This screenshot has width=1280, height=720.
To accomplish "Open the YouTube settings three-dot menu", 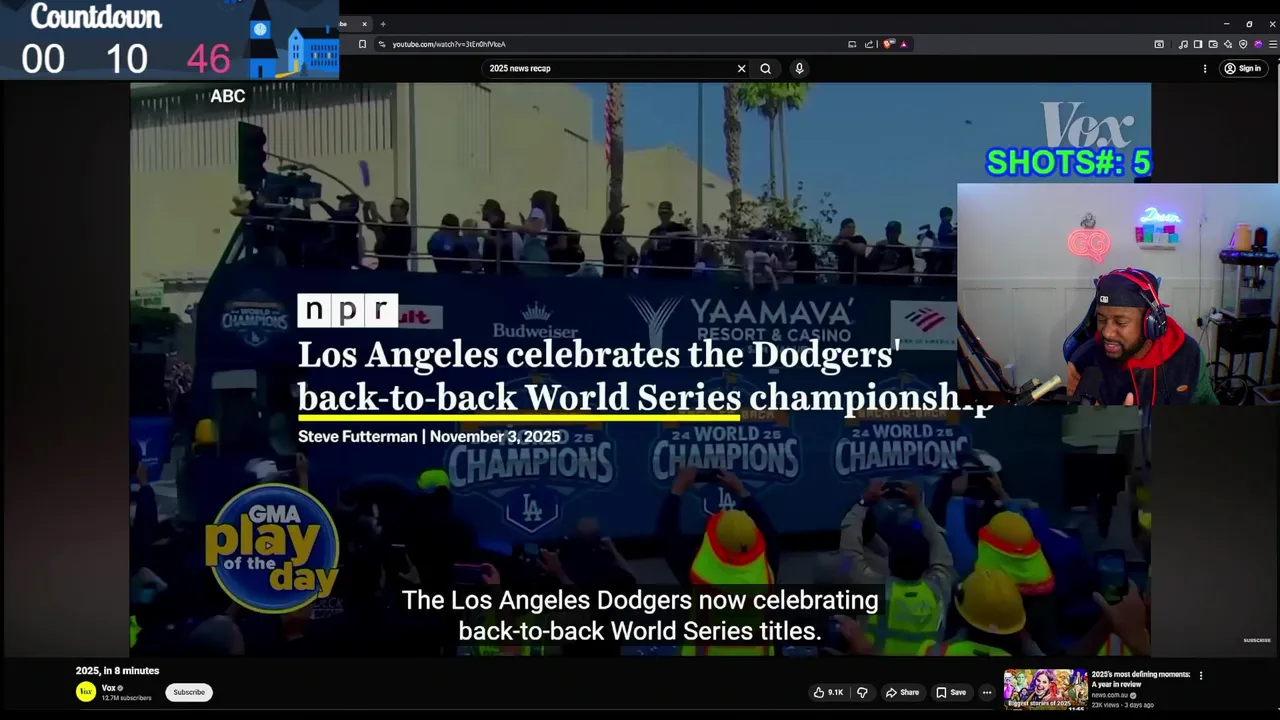I will click(1204, 68).
